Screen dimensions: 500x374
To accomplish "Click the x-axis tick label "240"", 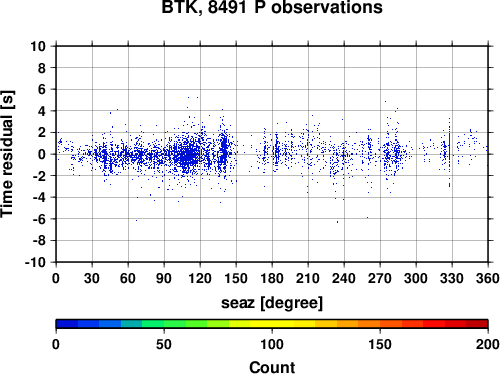I will [x=344, y=278].
